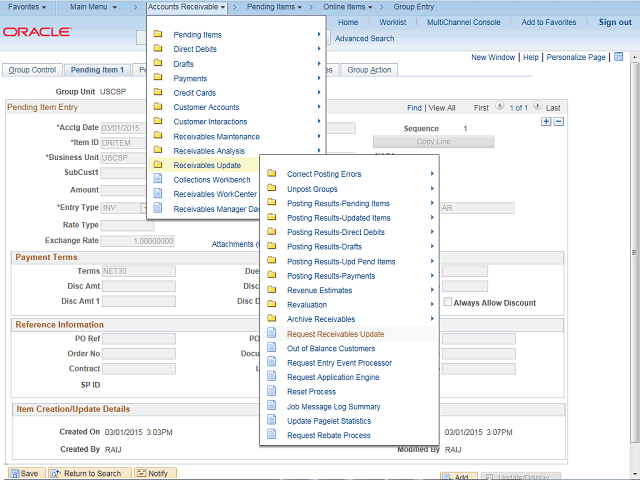
Task: Click the Receivables WorkCenter page icon
Action: point(158,193)
